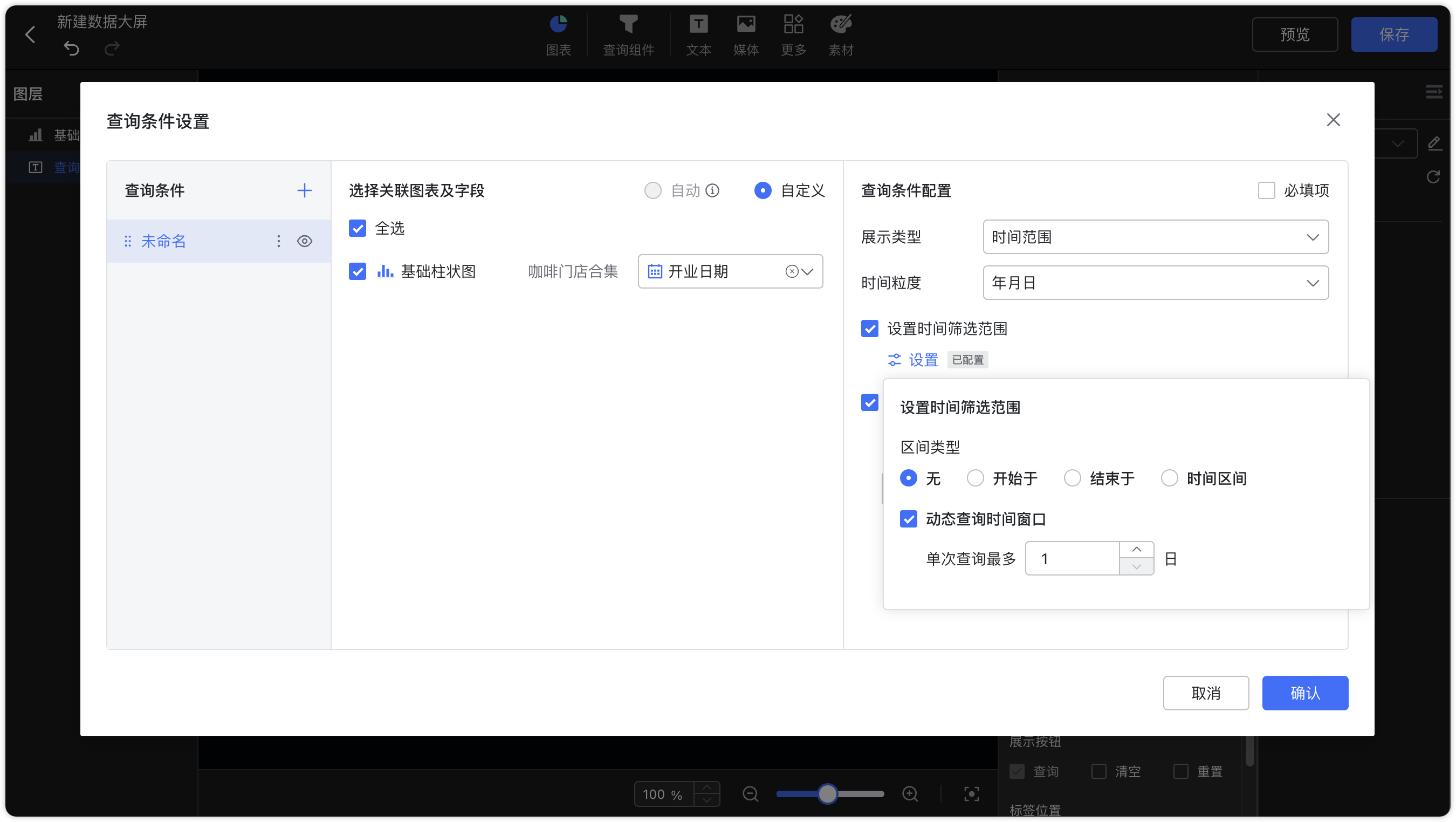This screenshot has width=1456, height=822.
Task: Click the 保存 save button
Action: click(x=1394, y=35)
